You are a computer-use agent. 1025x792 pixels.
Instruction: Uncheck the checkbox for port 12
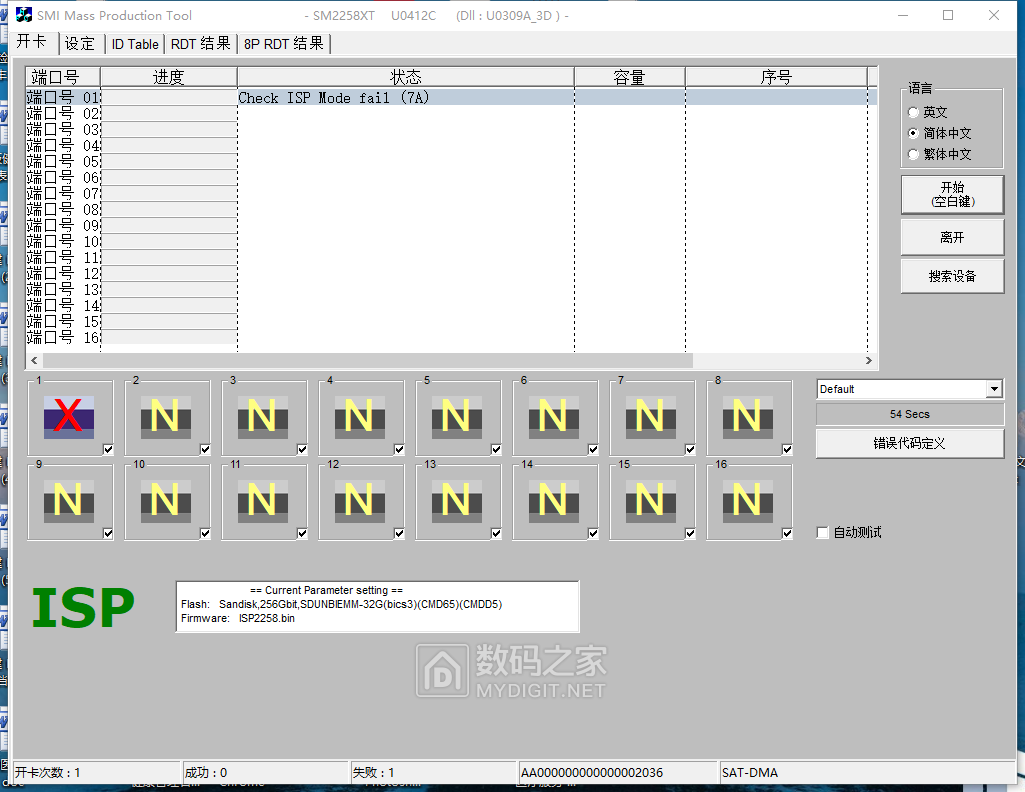(x=399, y=534)
